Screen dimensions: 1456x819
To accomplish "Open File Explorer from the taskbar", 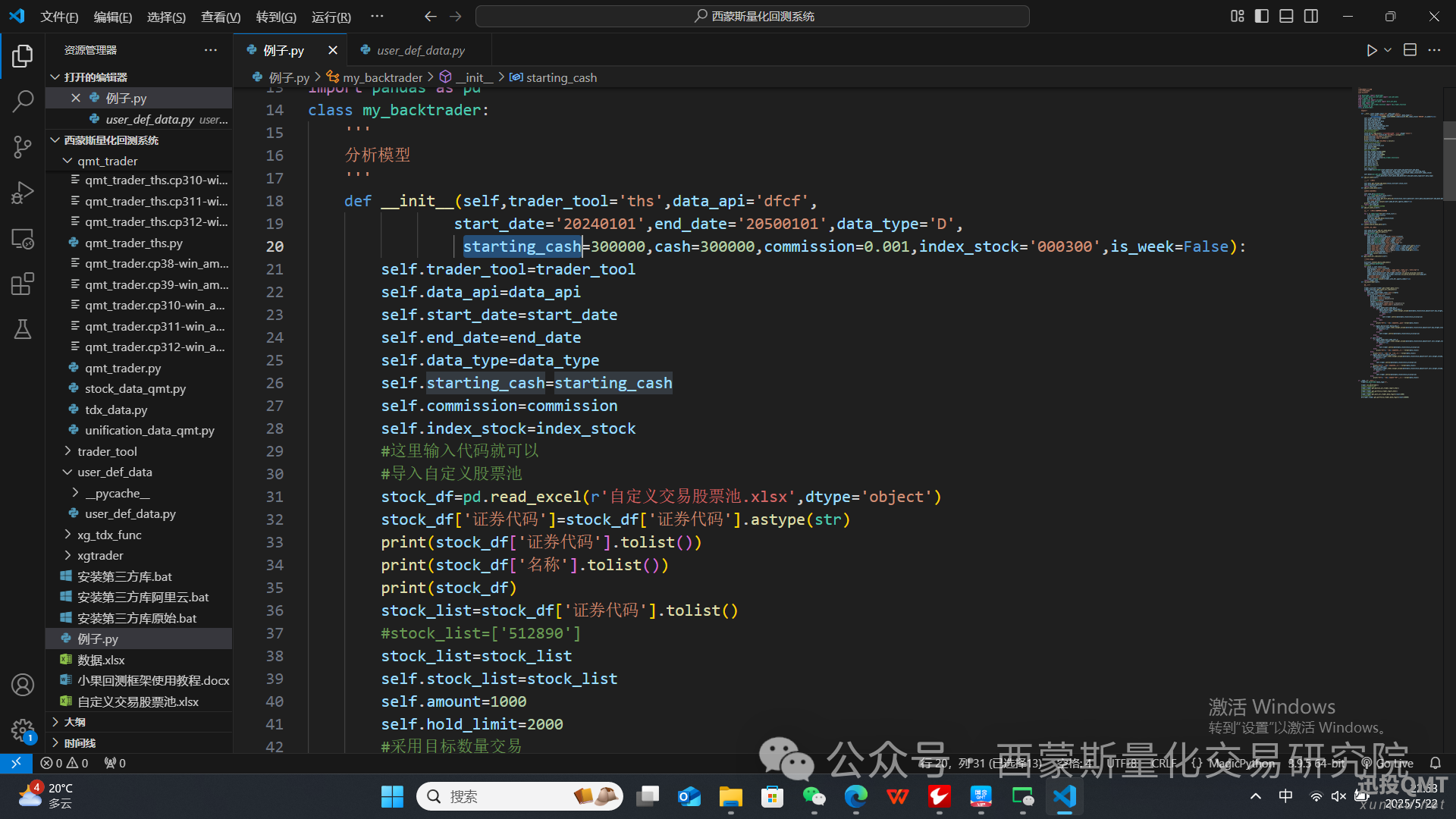I will [x=730, y=796].
